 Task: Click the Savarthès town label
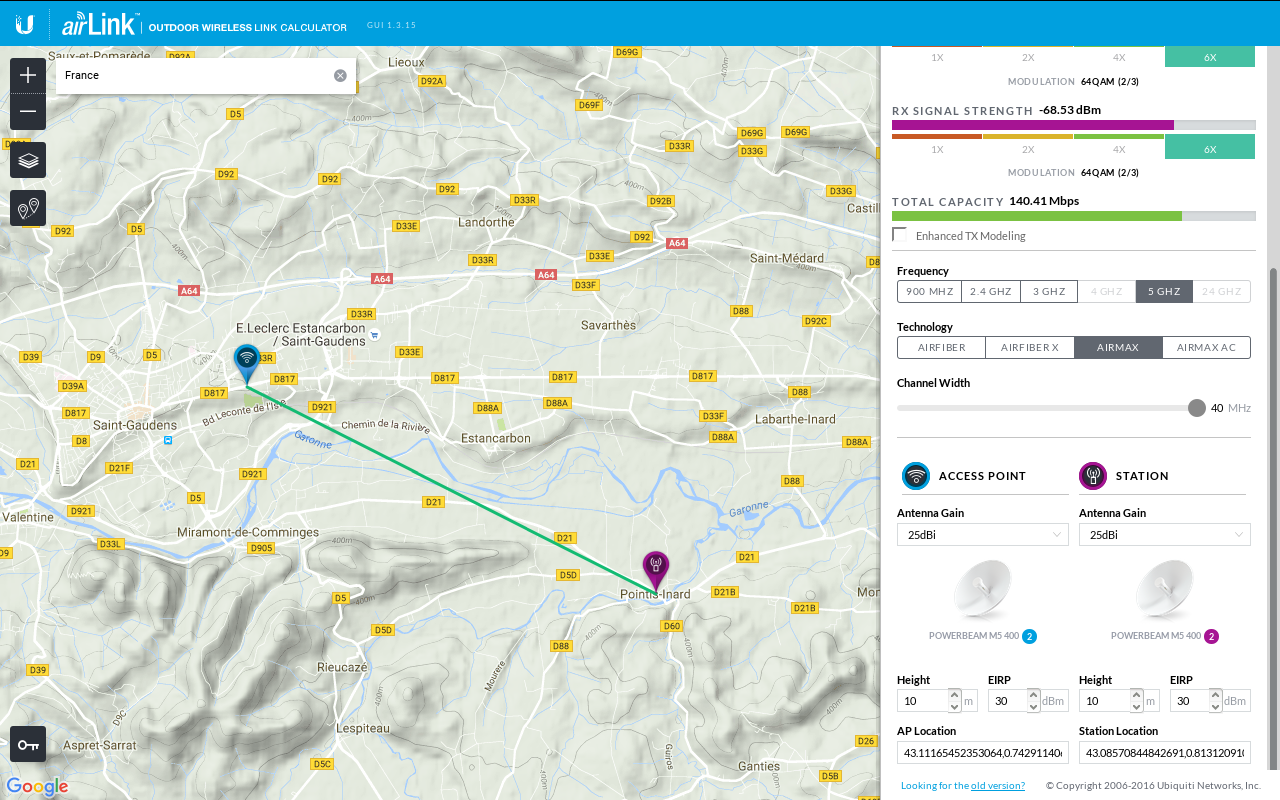608,325
